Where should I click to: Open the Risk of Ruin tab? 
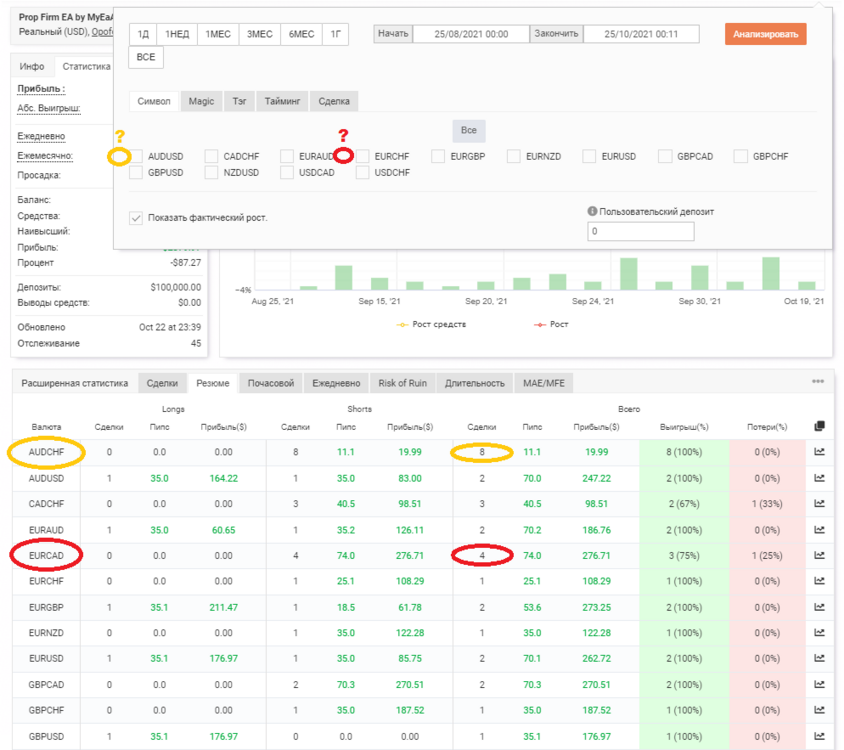(x=402, y=383)
